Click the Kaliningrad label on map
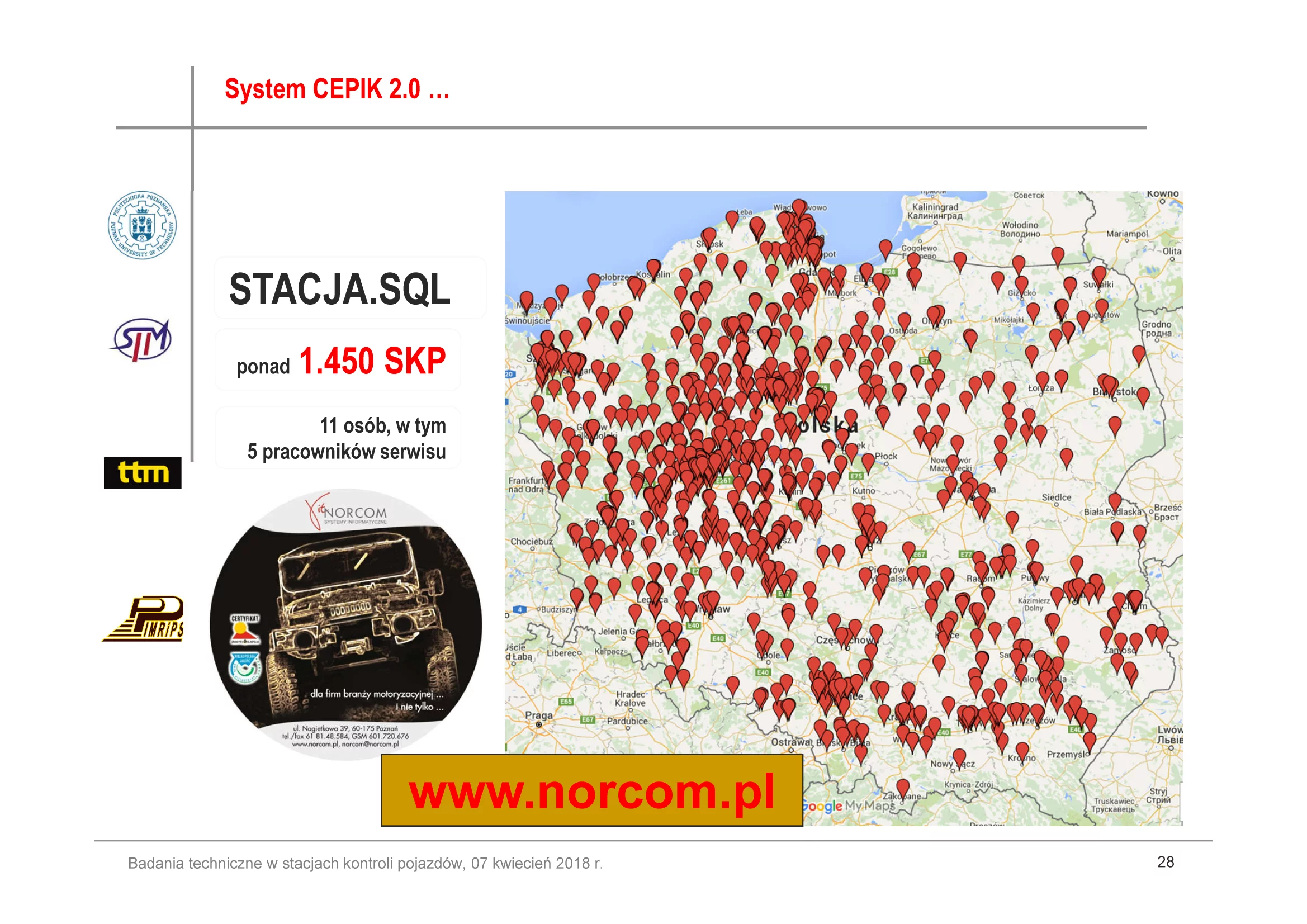The height and width of the screenshot is (924, 1307). pyautogui.click(x=935, y=211)
